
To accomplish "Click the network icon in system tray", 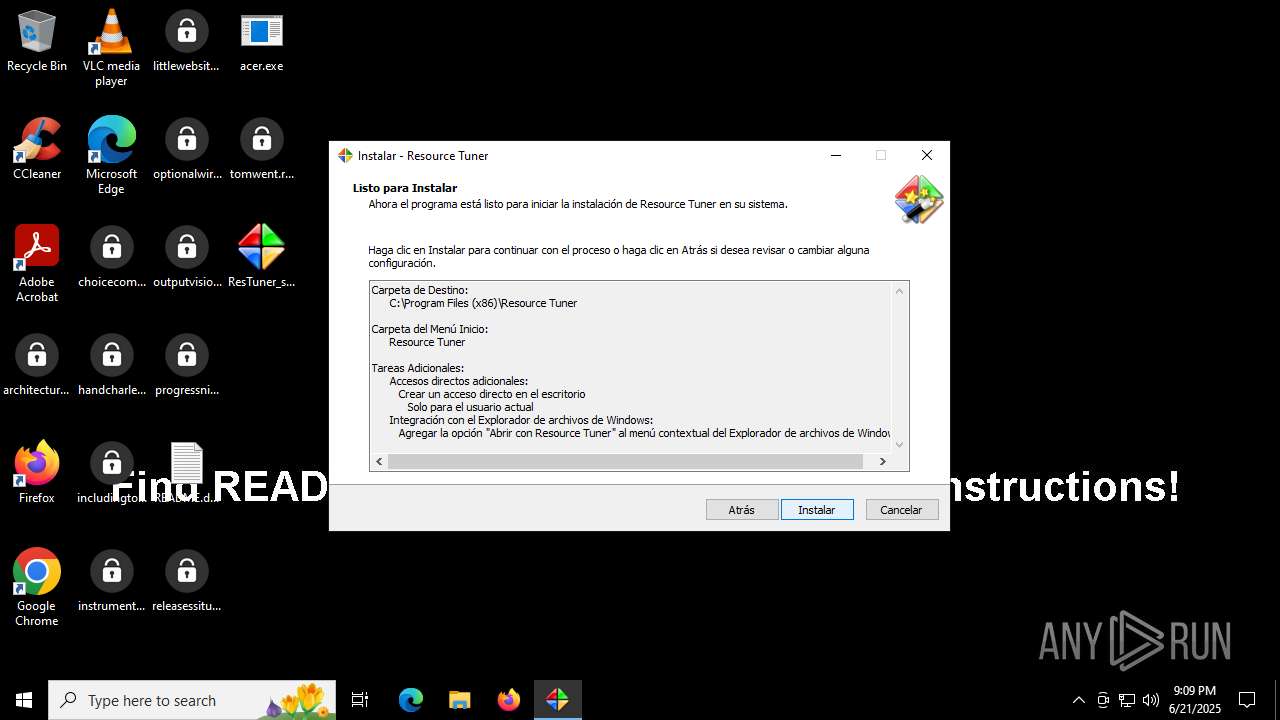I will 1127,700.
